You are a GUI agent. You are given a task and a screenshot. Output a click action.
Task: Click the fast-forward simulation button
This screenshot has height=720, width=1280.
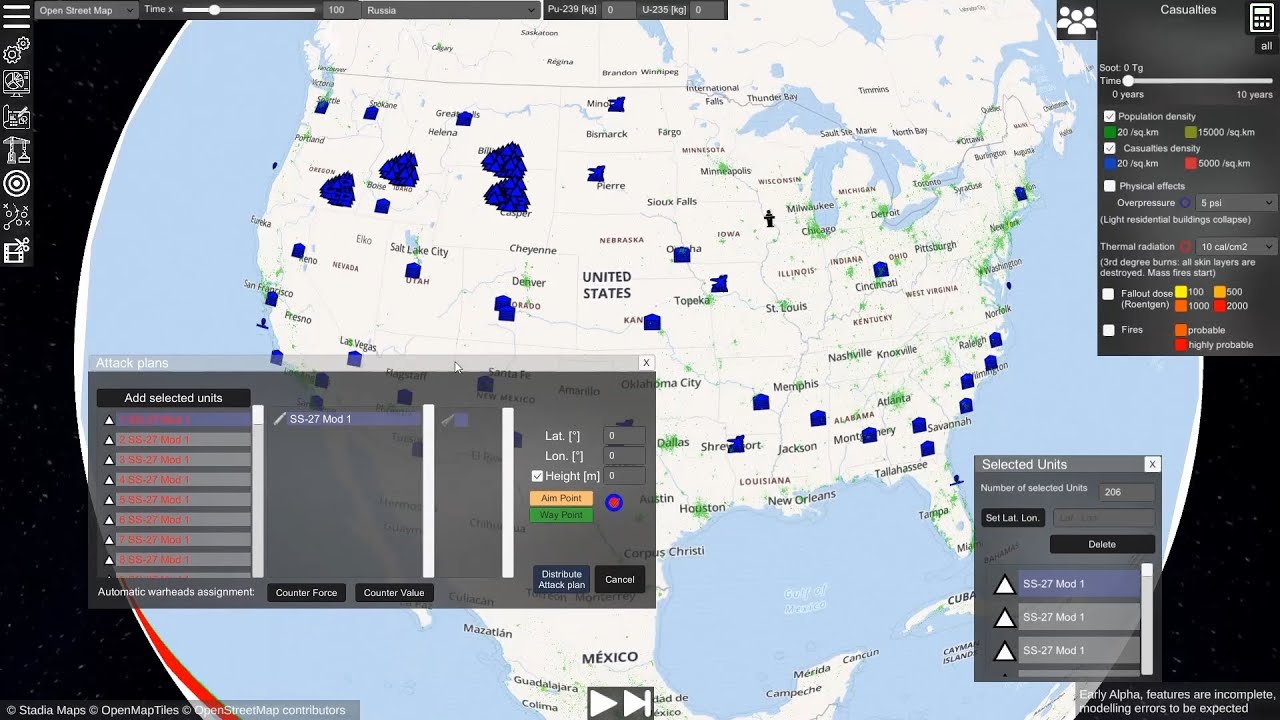tap(637, 703)
